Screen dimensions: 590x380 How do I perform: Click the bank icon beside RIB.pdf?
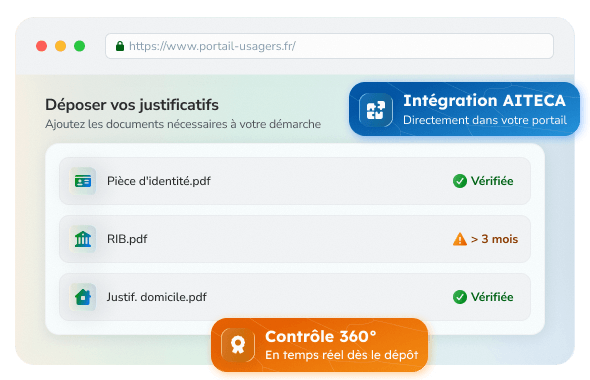point(83,239)
